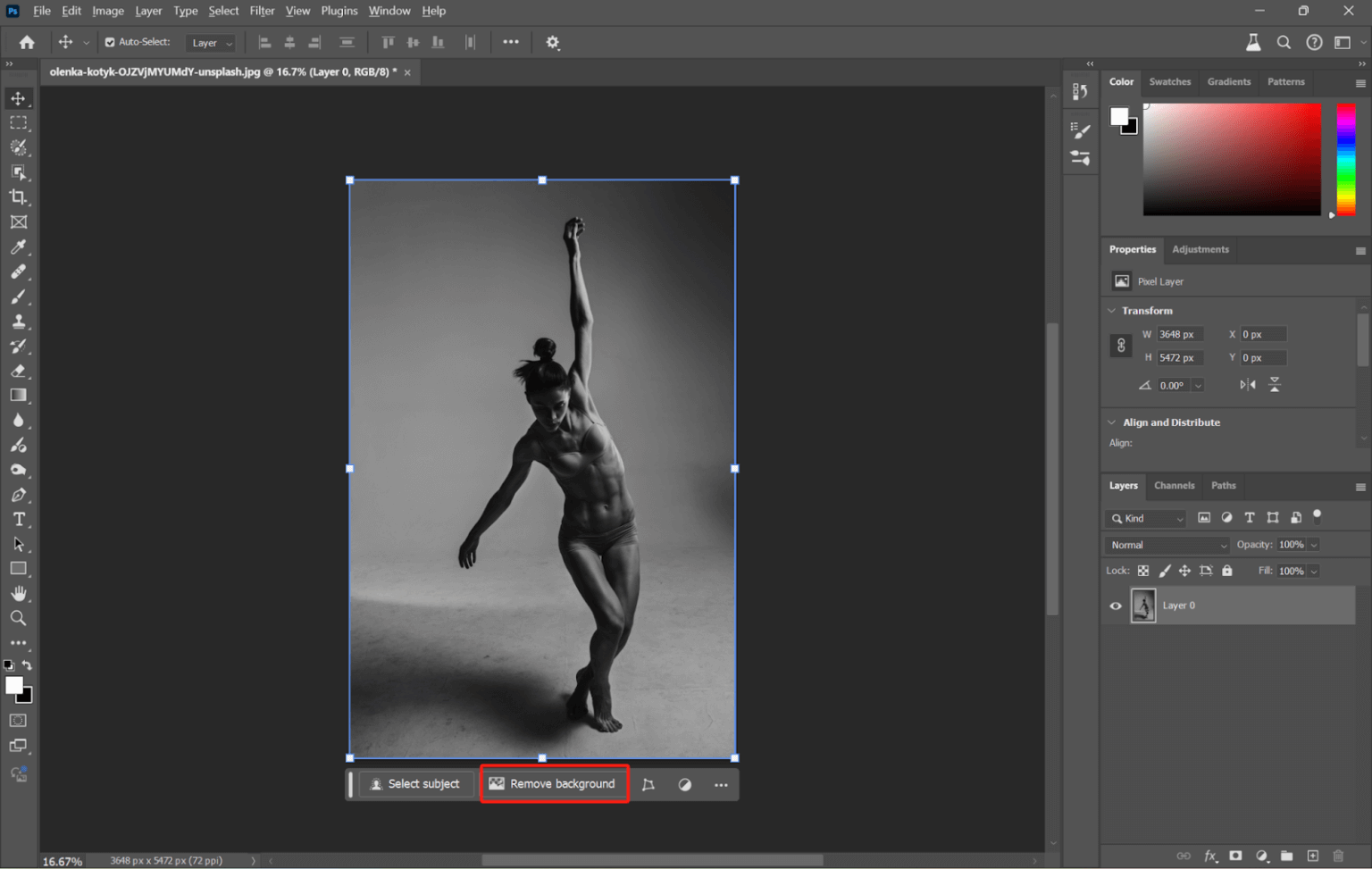
Task: Toggle the width-height link constraint
Action: point(1121,346)
